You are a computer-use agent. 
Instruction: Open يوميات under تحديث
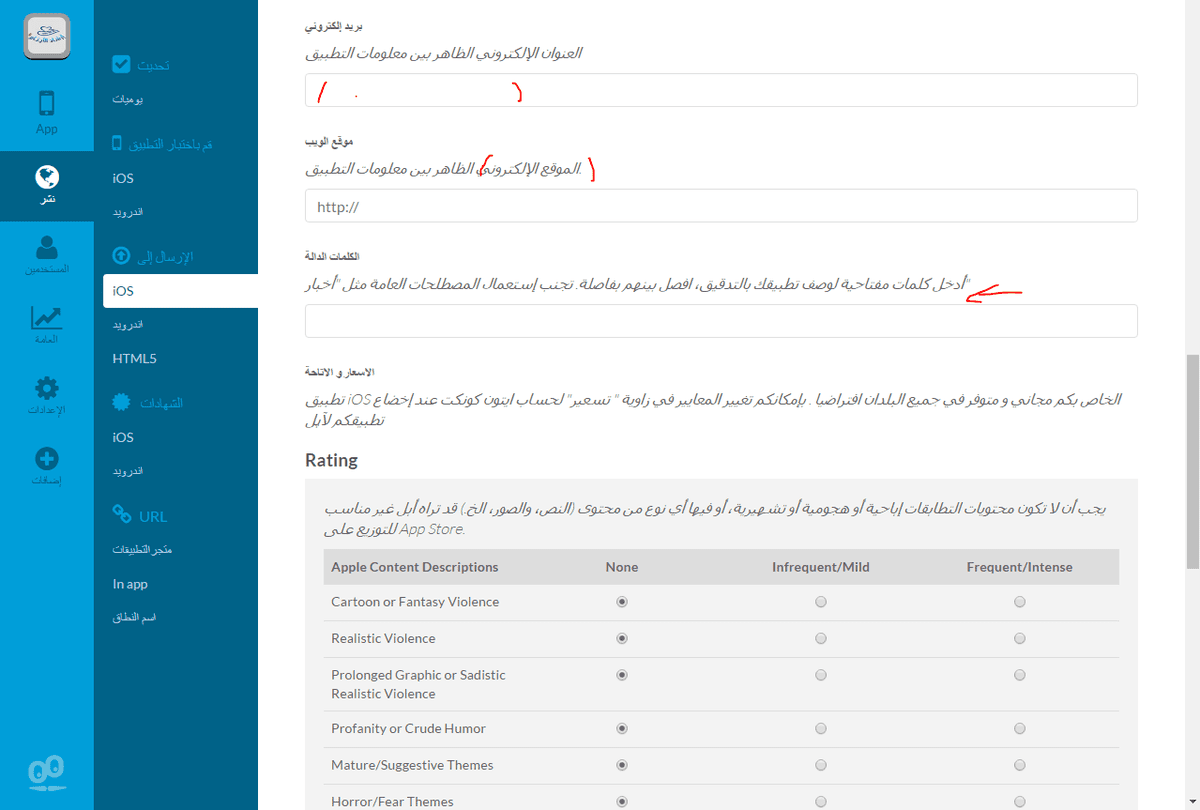tap(128, 101)
